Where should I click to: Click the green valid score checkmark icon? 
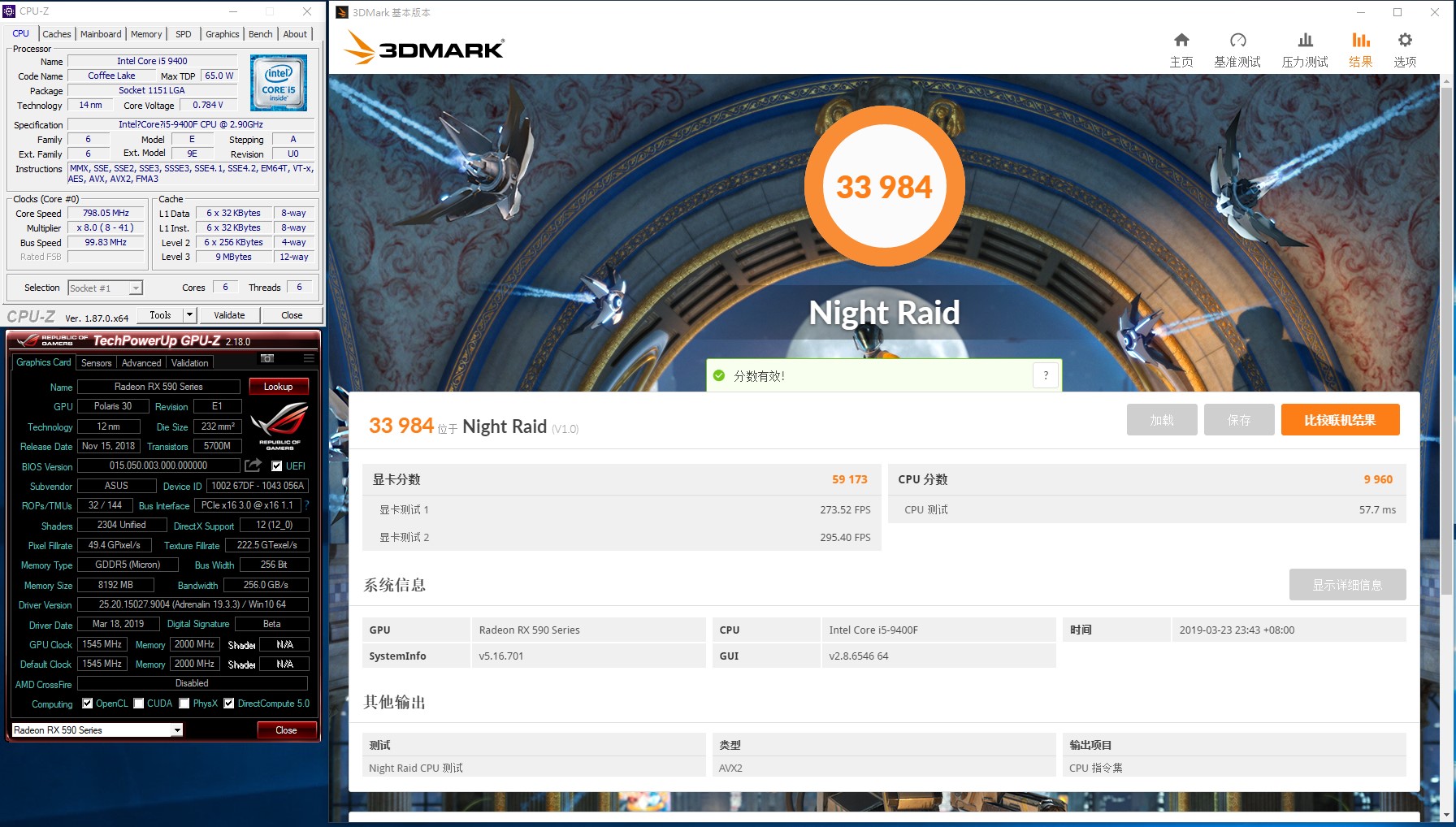point(718,375)
